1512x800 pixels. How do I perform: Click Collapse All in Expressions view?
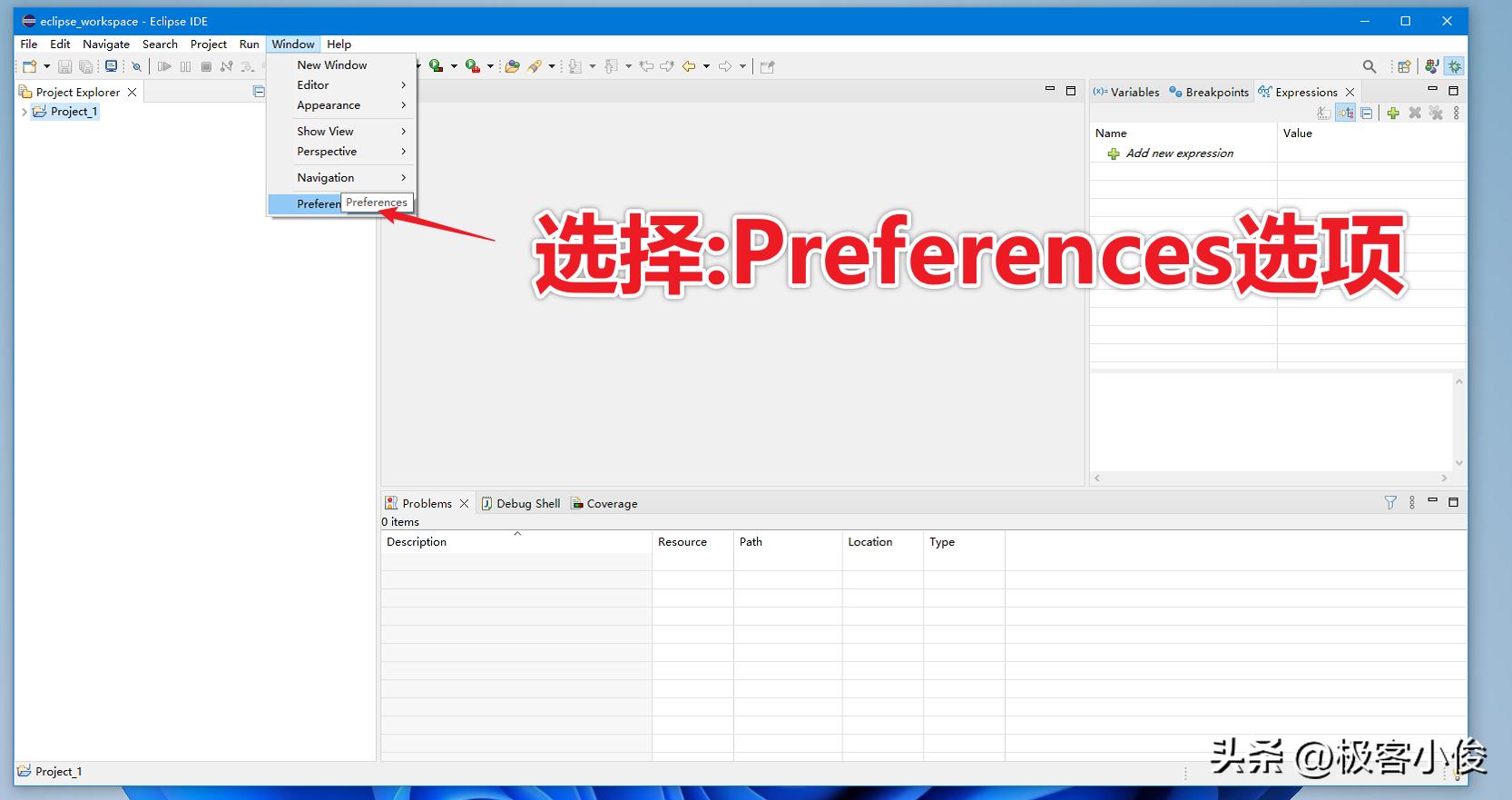click(x=1367, y=114)
